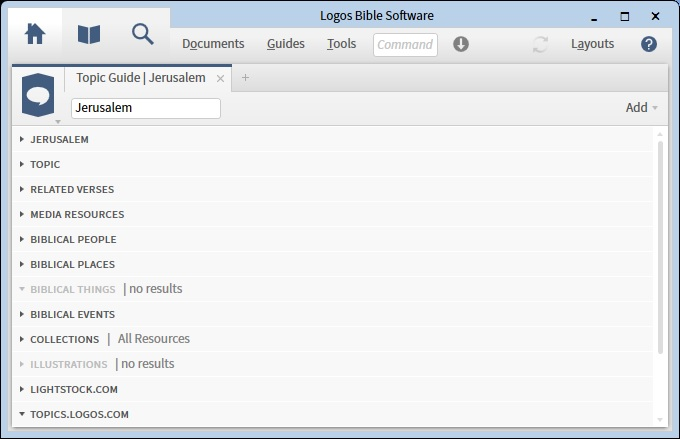Open the Add dropdown
The image size is (680, 439).
(641, 108)
